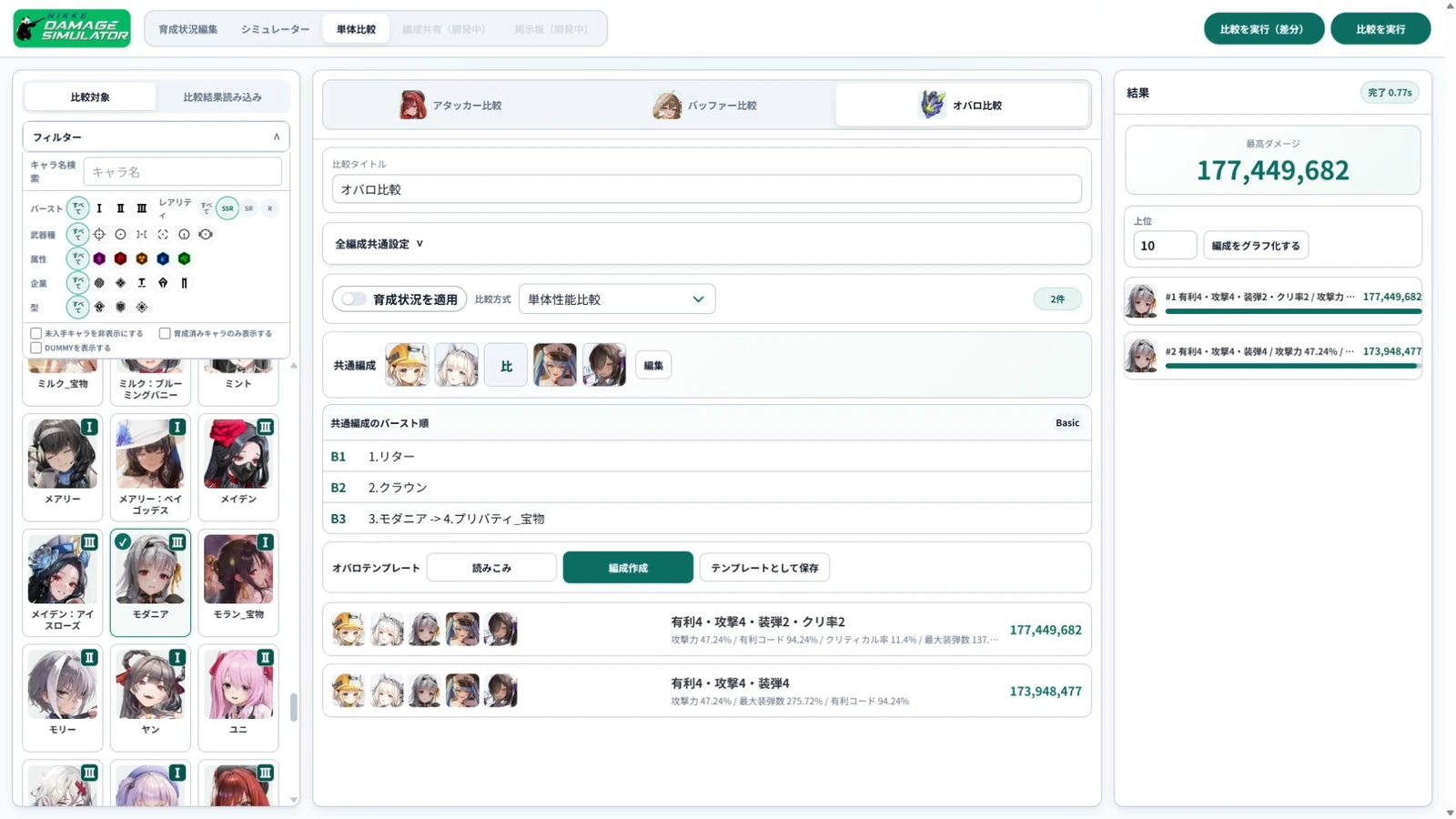Filter by orange iron element icon
Image resolution: width=1456 pixels, height=819 pixels.
(x=142, y=258)
